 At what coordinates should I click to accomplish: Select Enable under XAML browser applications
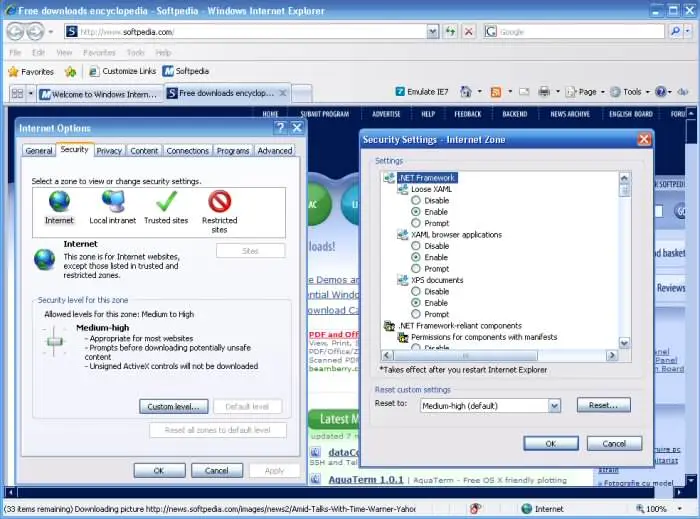coord(416,257)
